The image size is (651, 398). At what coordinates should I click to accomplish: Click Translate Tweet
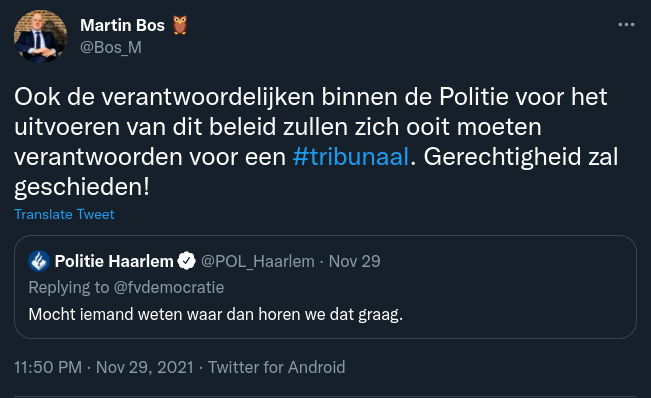click(x=64, y=214)
